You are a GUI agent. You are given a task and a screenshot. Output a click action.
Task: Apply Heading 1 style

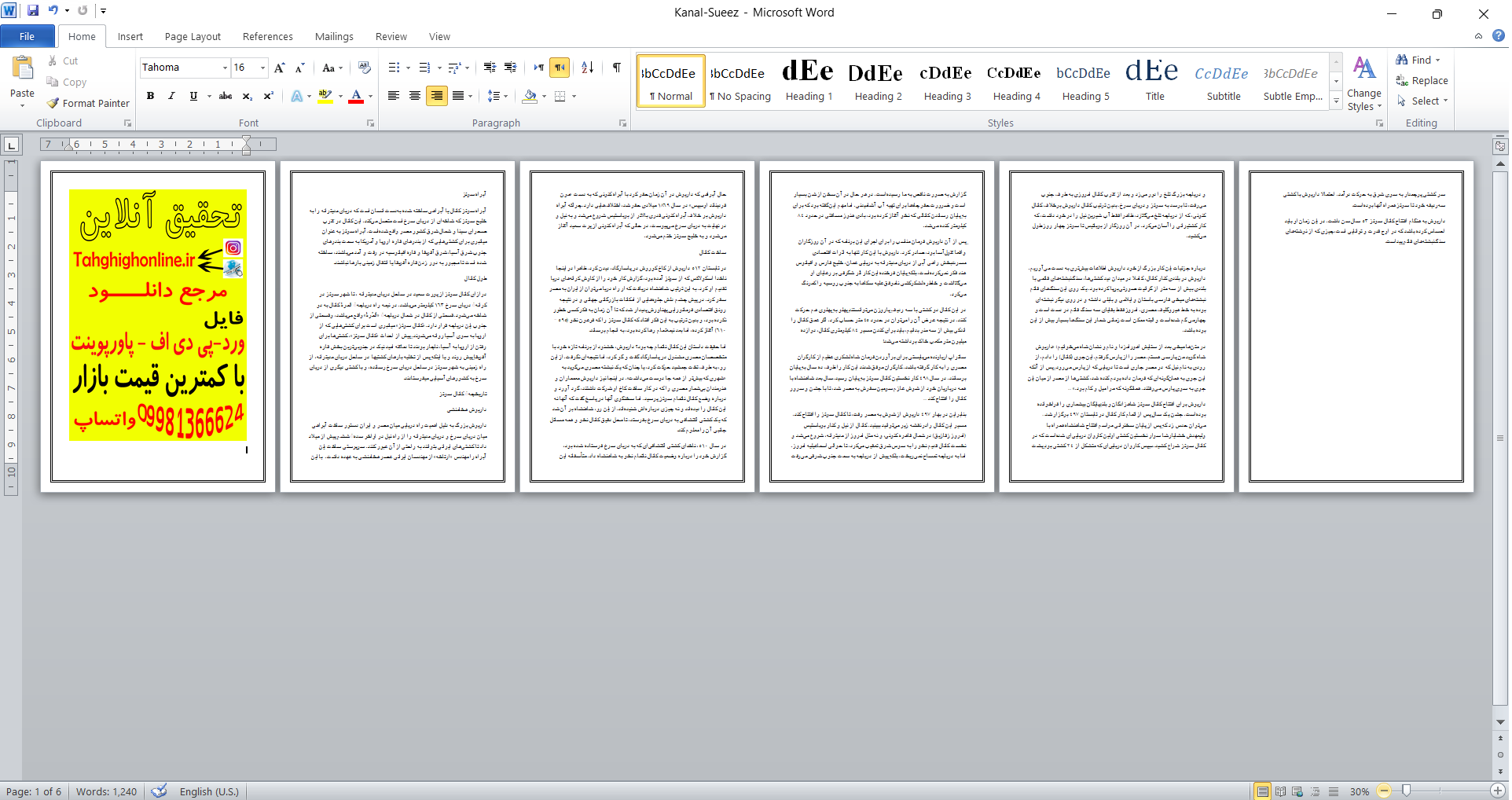pyautogui.click(x=809, y=80)
